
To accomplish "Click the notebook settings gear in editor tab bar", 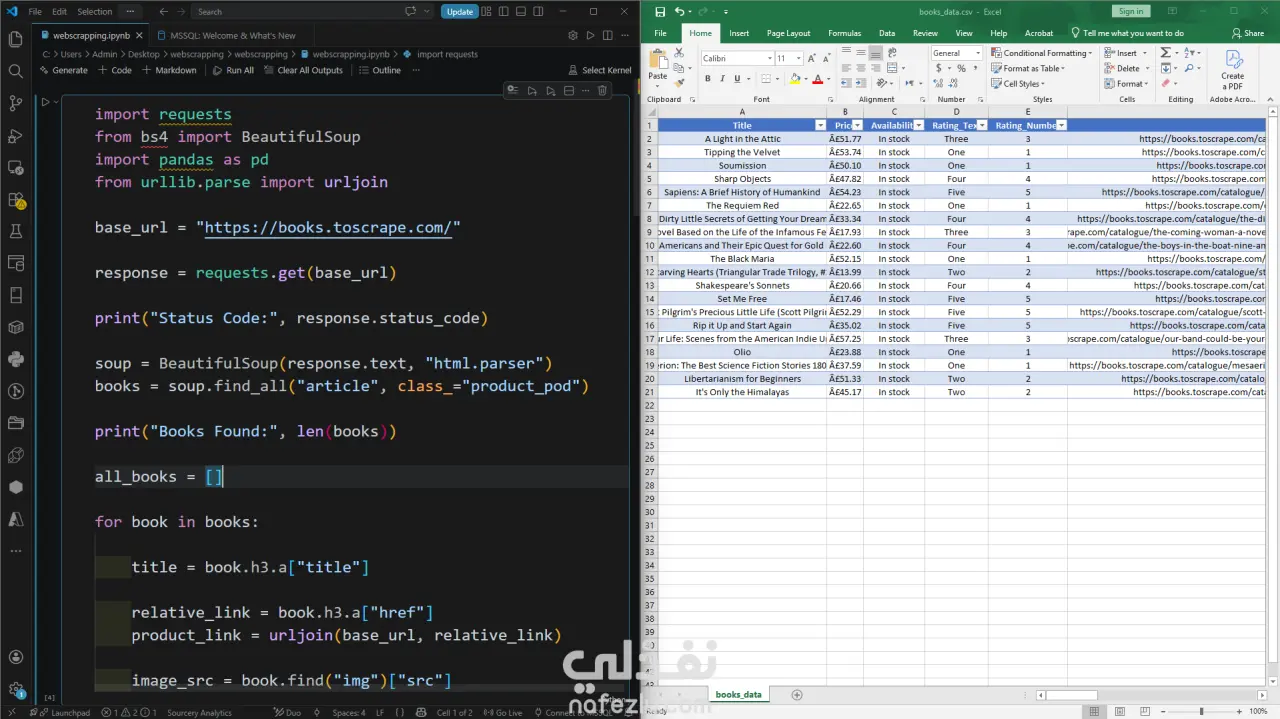I will click(x=573, y=35).
